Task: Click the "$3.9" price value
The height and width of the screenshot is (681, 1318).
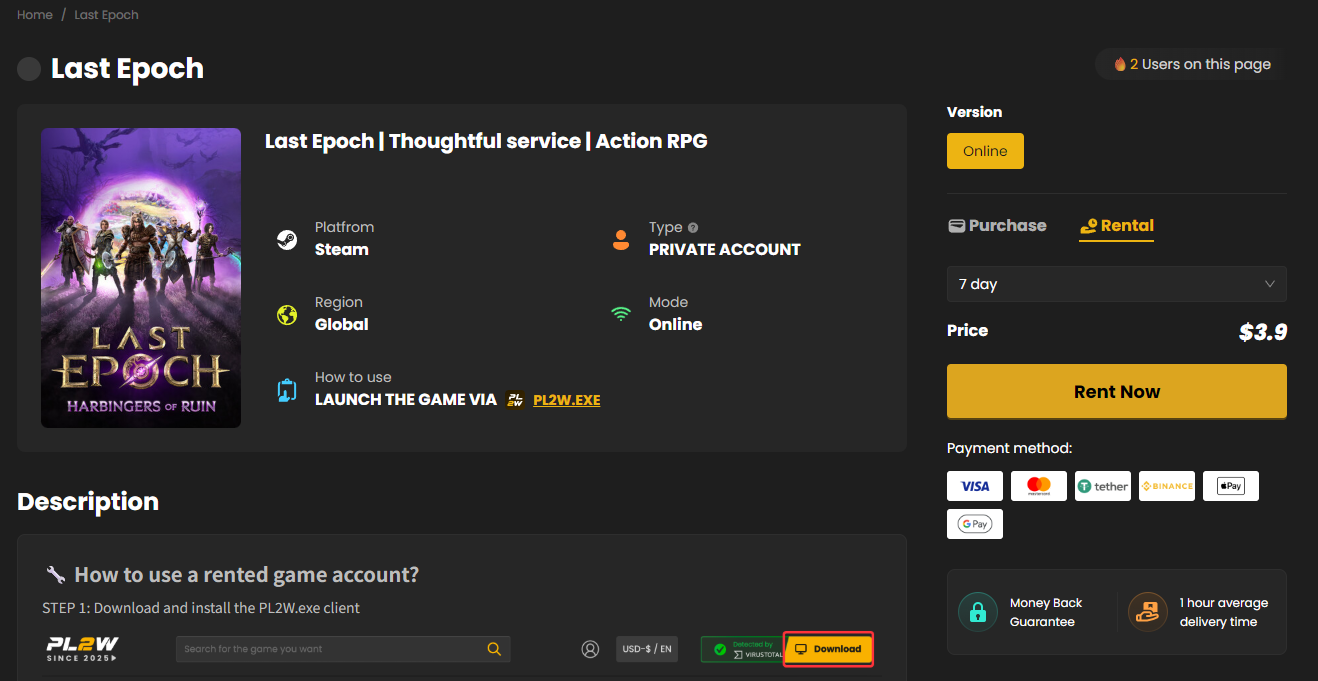Action: pos(1263,332)
